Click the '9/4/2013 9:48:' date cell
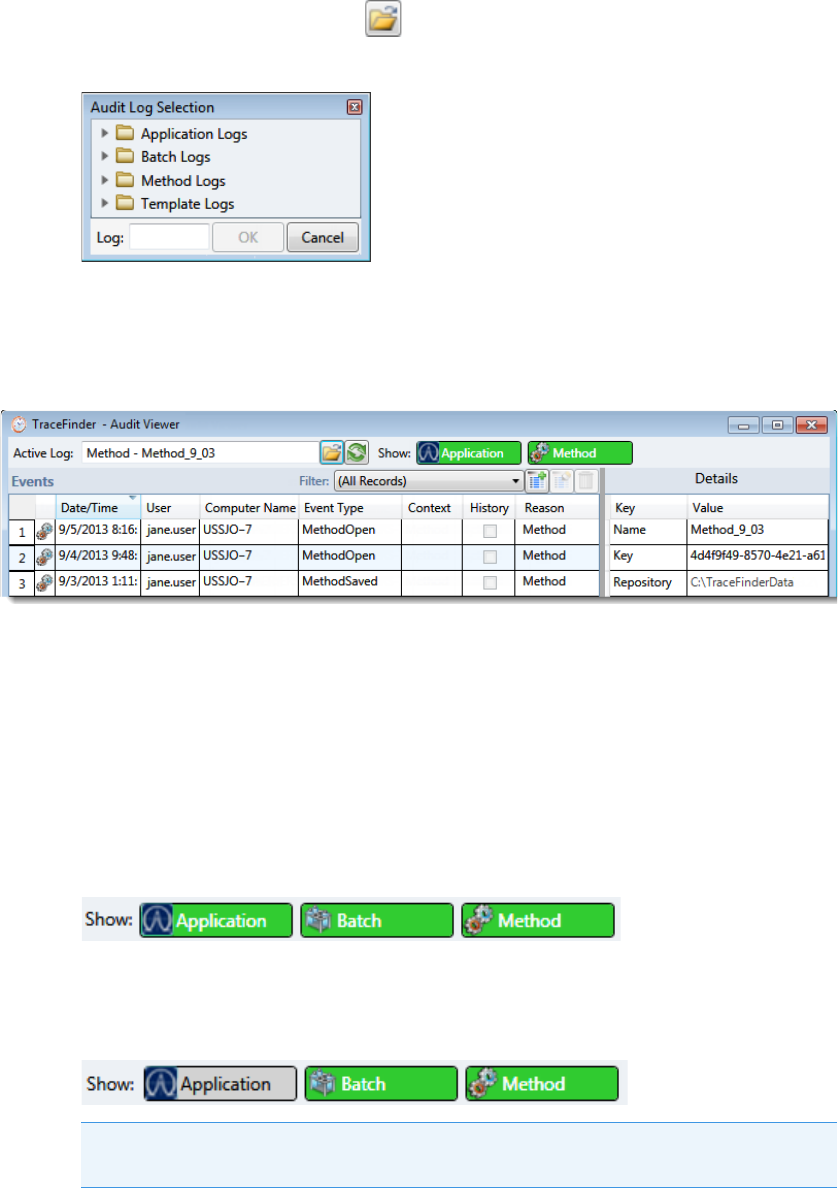 98,555
